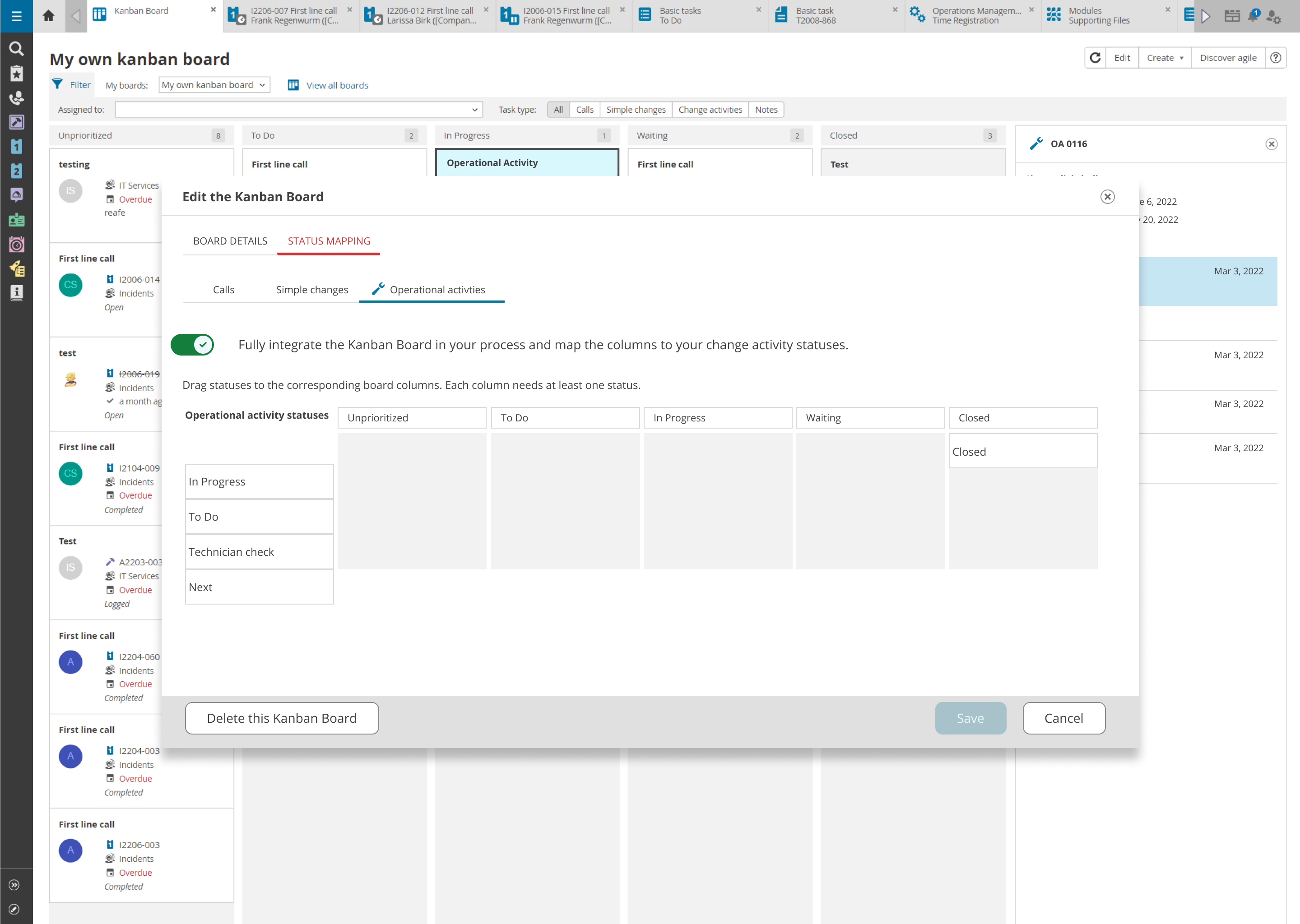The height and width of the screenshot is (924, 1300).
Task: Select the call management phone icon in sidebar
Action: click(16, 98)
